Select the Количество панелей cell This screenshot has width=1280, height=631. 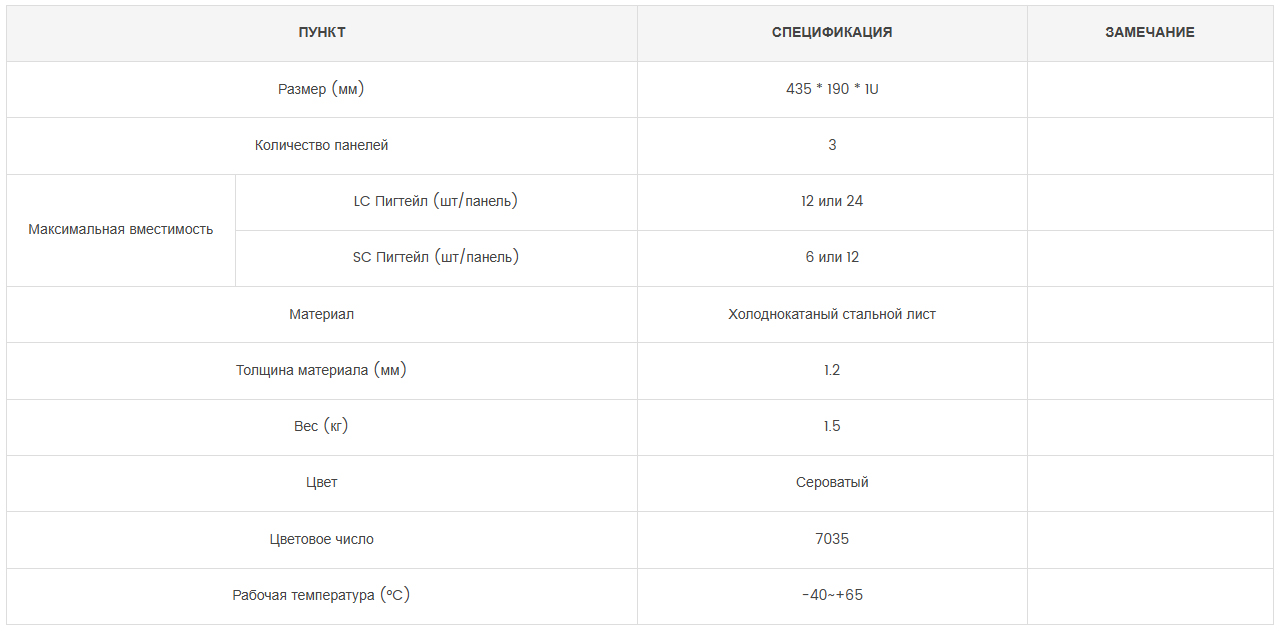pyautogui.click(x=321, y=145)
